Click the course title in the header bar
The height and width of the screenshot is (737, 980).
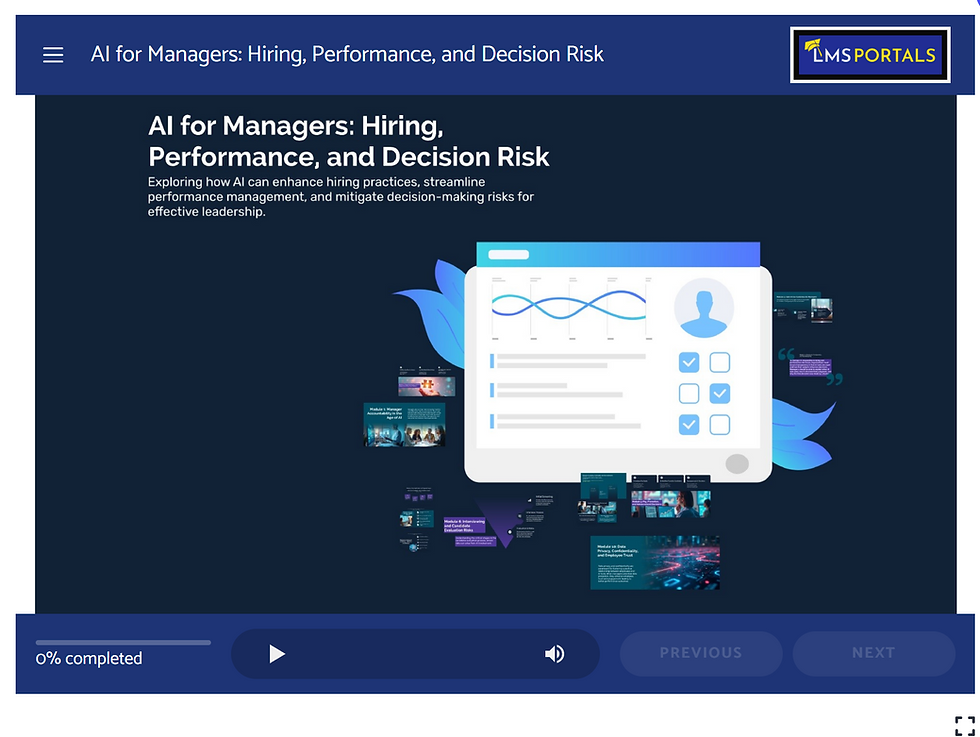point(347,54)
